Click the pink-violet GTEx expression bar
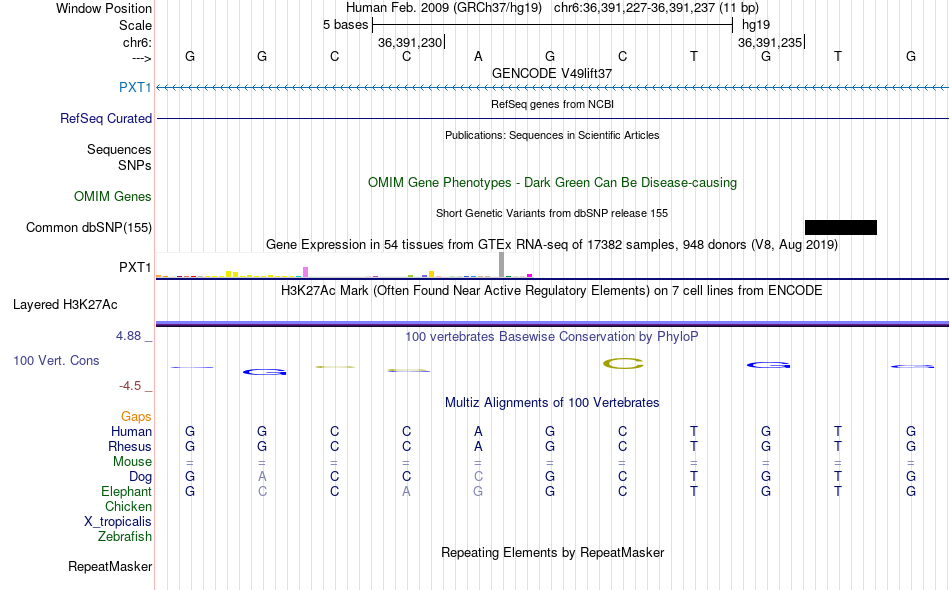950x590 pixels. coord(306,272)
